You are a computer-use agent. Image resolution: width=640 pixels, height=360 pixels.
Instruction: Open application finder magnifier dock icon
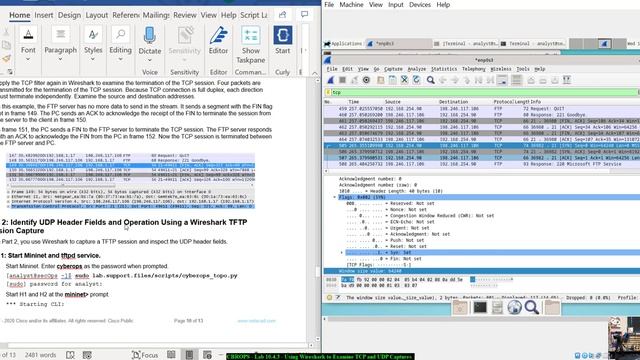[x=531, y=307]
